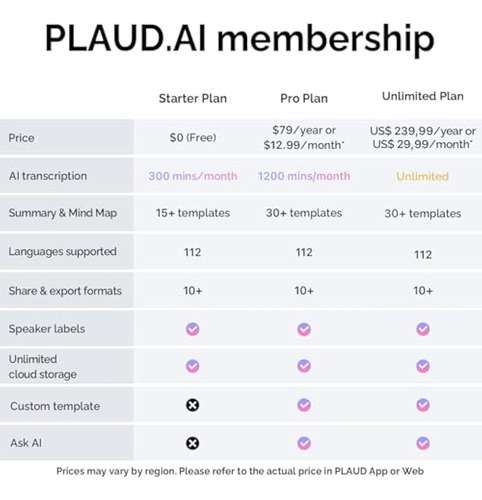Click the Pro Plan Custom template checkmark

point(304,405)
